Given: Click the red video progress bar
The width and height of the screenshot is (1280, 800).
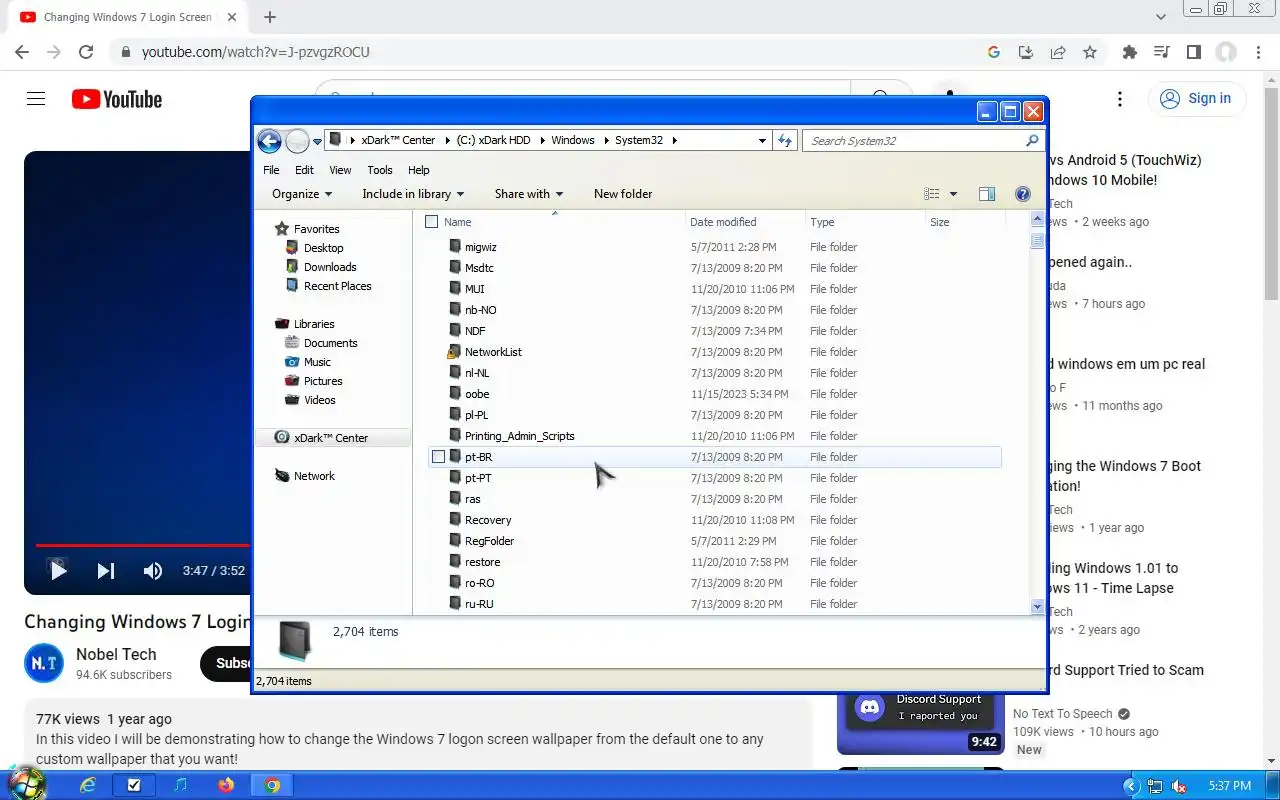Looking at the screenshot, I should (142, 545).
